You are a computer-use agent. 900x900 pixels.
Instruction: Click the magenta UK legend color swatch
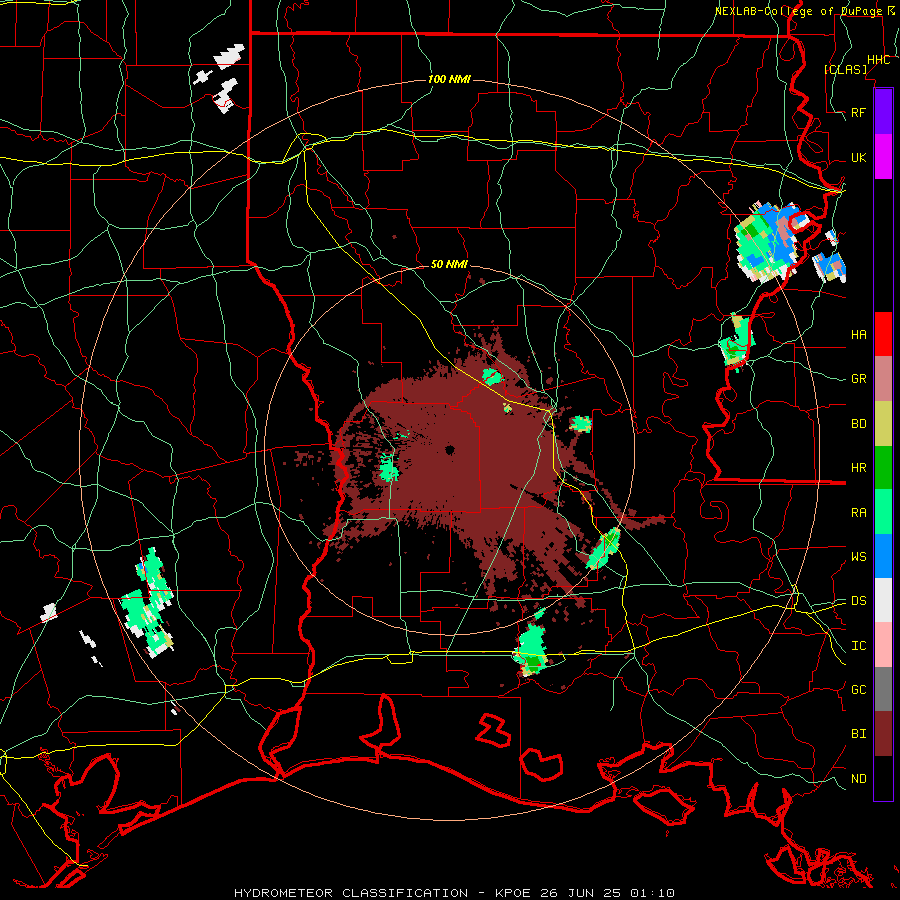[883, 157]
